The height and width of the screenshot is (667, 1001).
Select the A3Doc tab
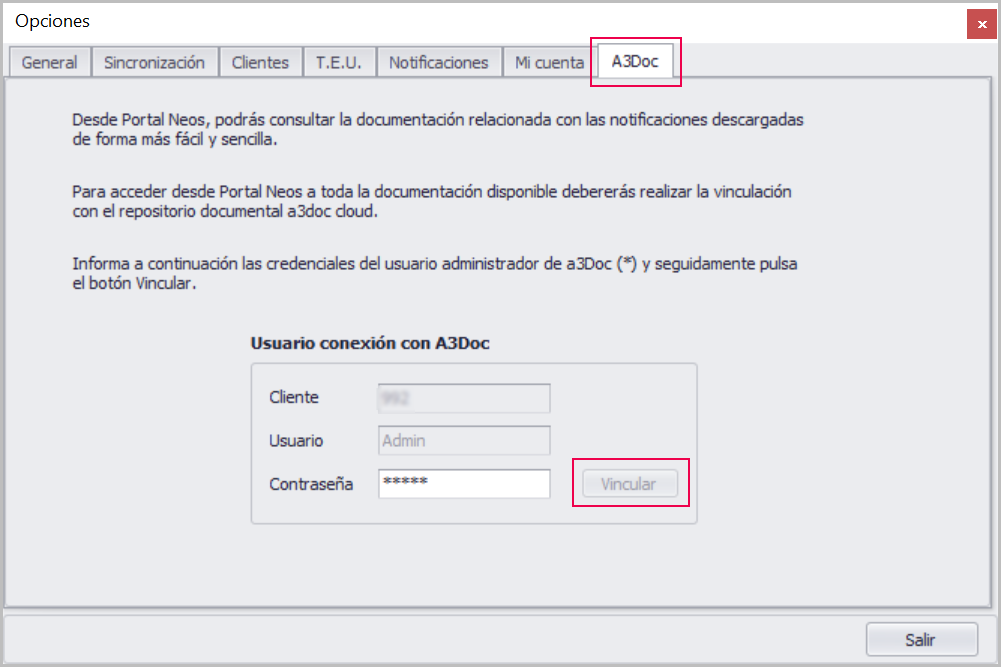(x=635, y=61)
